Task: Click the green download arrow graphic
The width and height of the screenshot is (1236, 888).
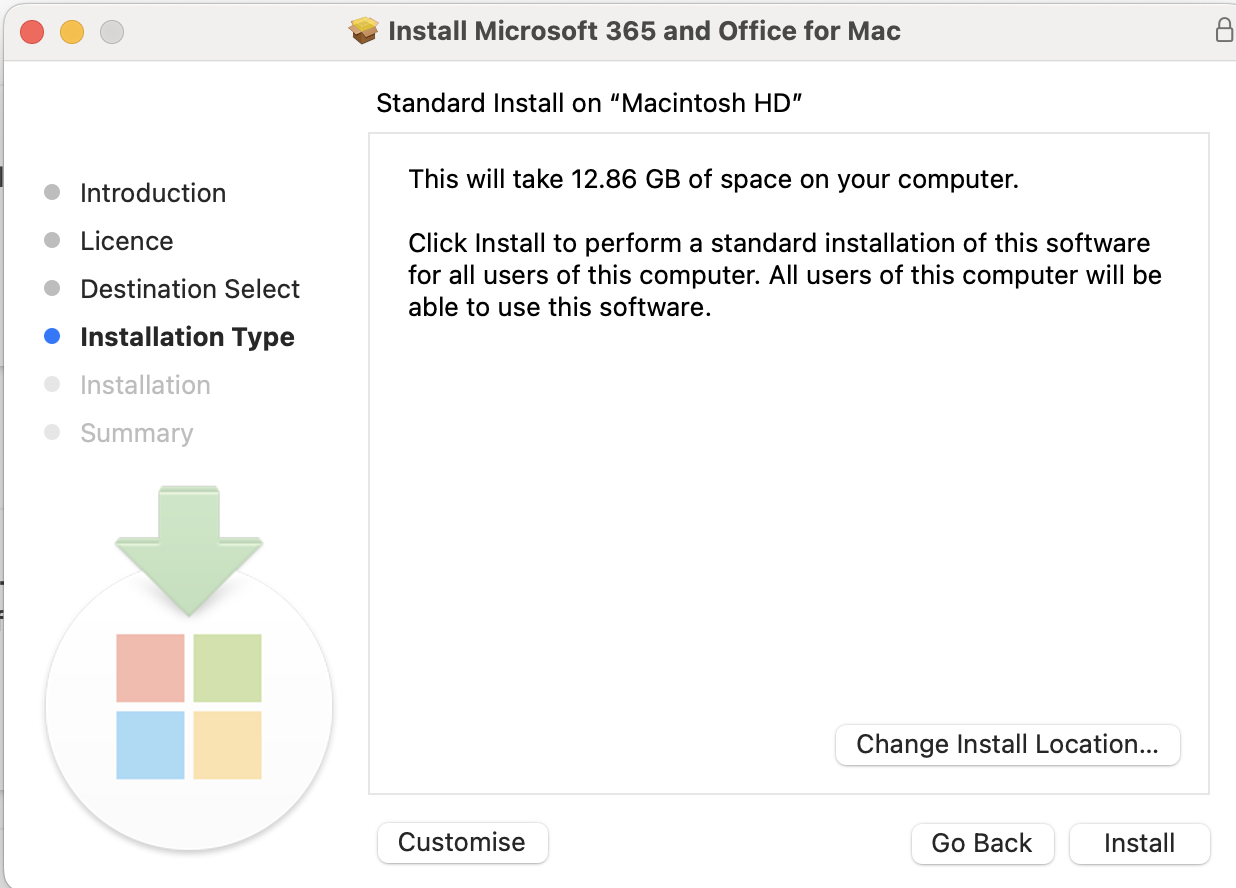Action: 189,550
